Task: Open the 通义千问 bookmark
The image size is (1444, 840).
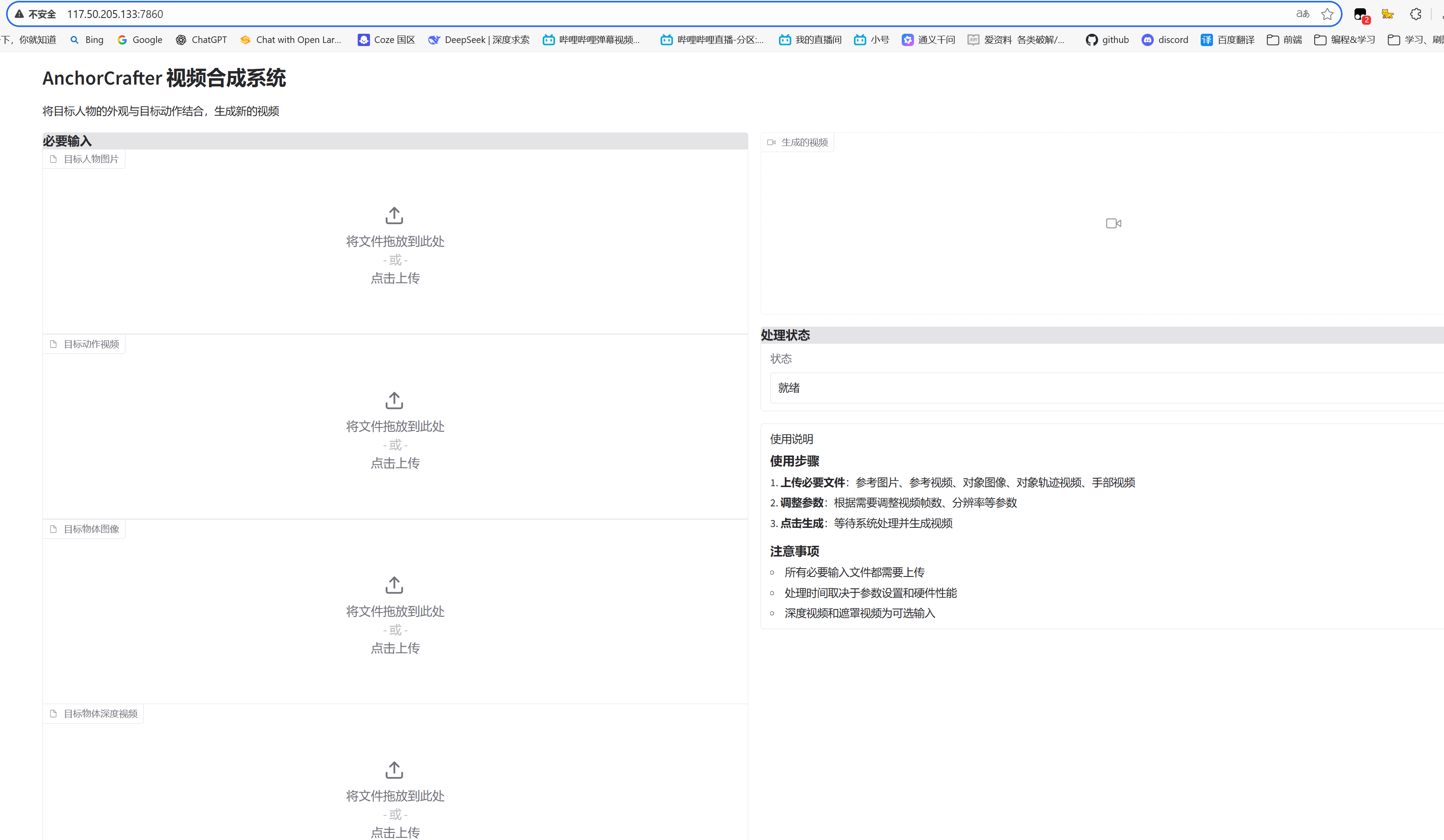Action: click(x=928, y=39)
